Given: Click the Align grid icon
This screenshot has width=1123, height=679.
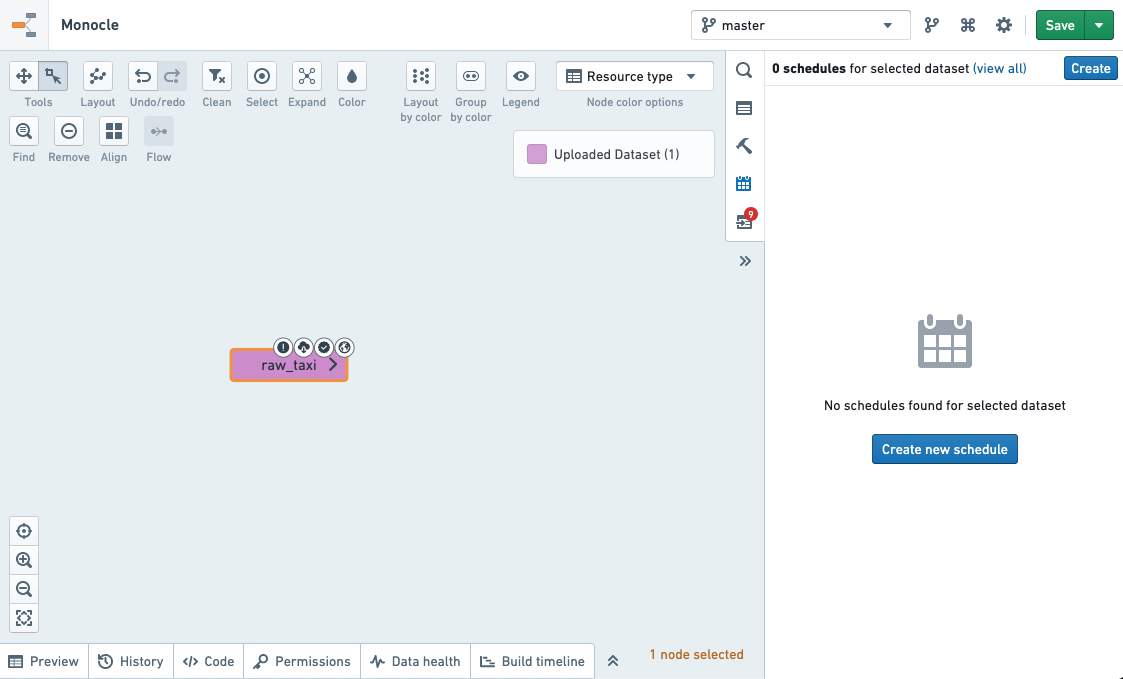Looking at the screenshot, I should pyautogui.click(x=114, y=131).
